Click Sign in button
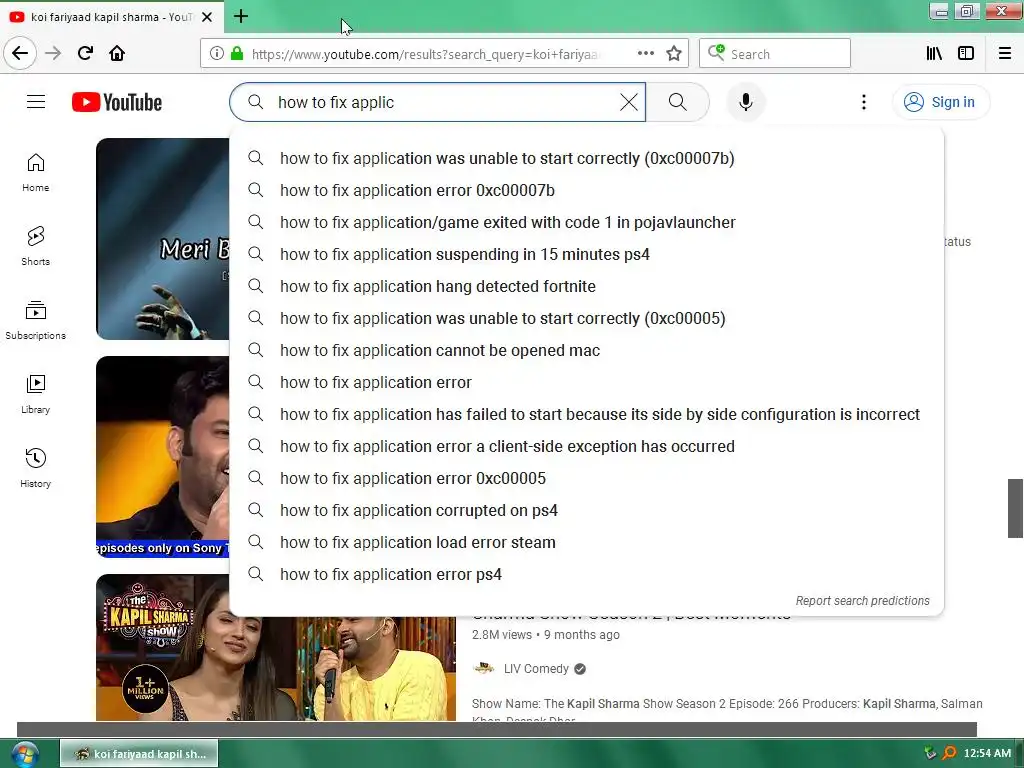The width and height of the screenshot is (1024, 768). click(941, 102)
